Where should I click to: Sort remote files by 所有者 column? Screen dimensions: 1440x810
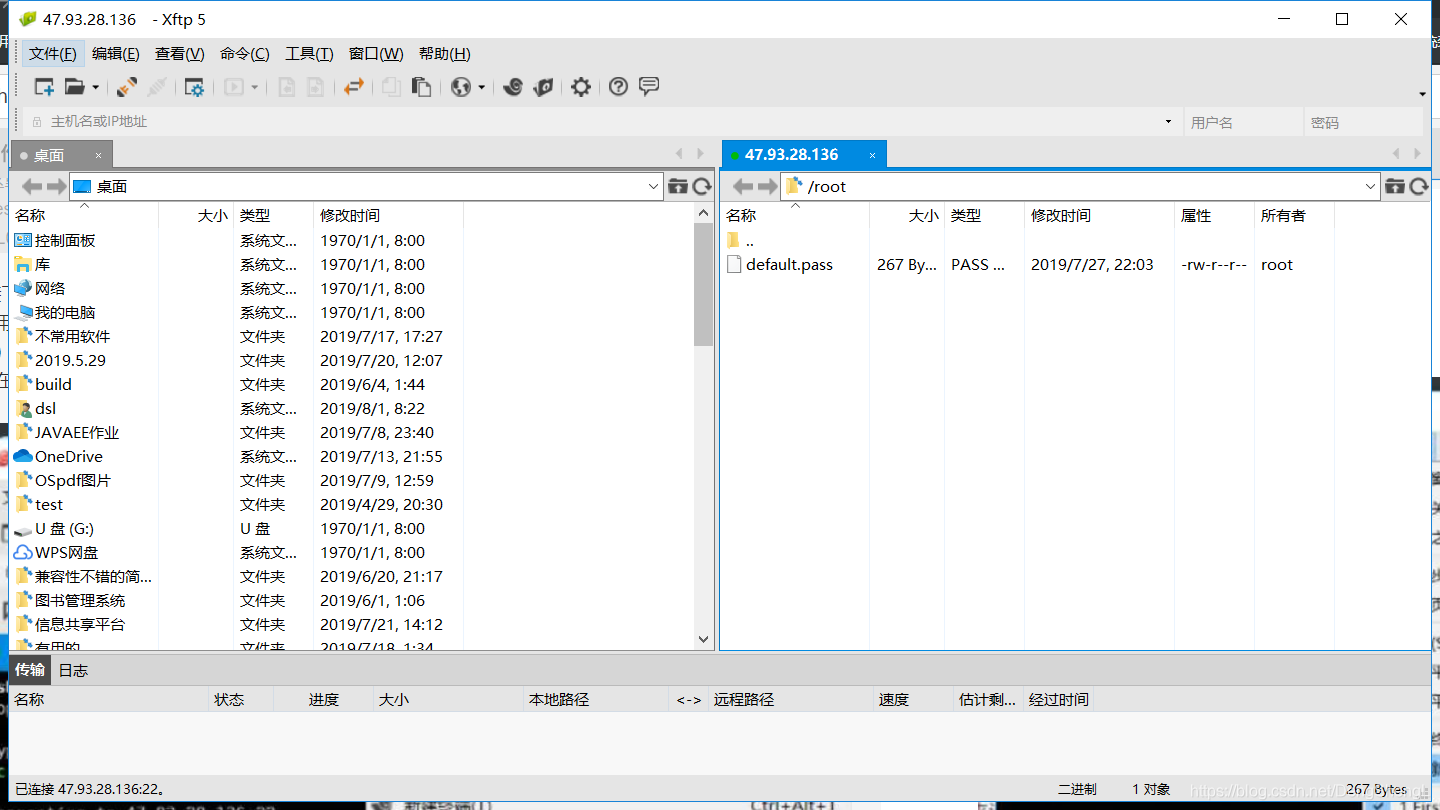pyautogui.click(x=1283, y=215)
